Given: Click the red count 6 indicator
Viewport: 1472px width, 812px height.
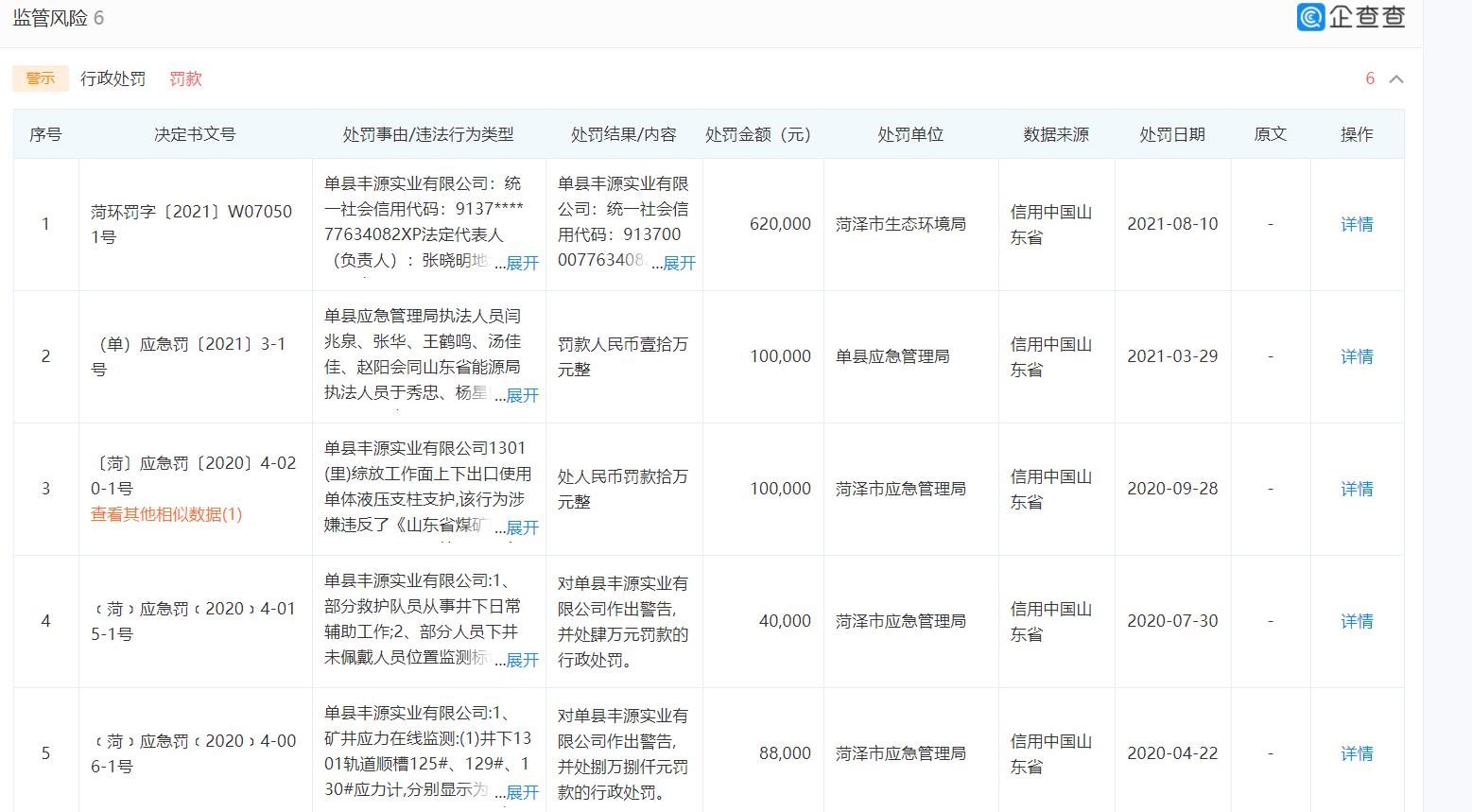Looking at the screenshot, I should (x=1370, y=78).
